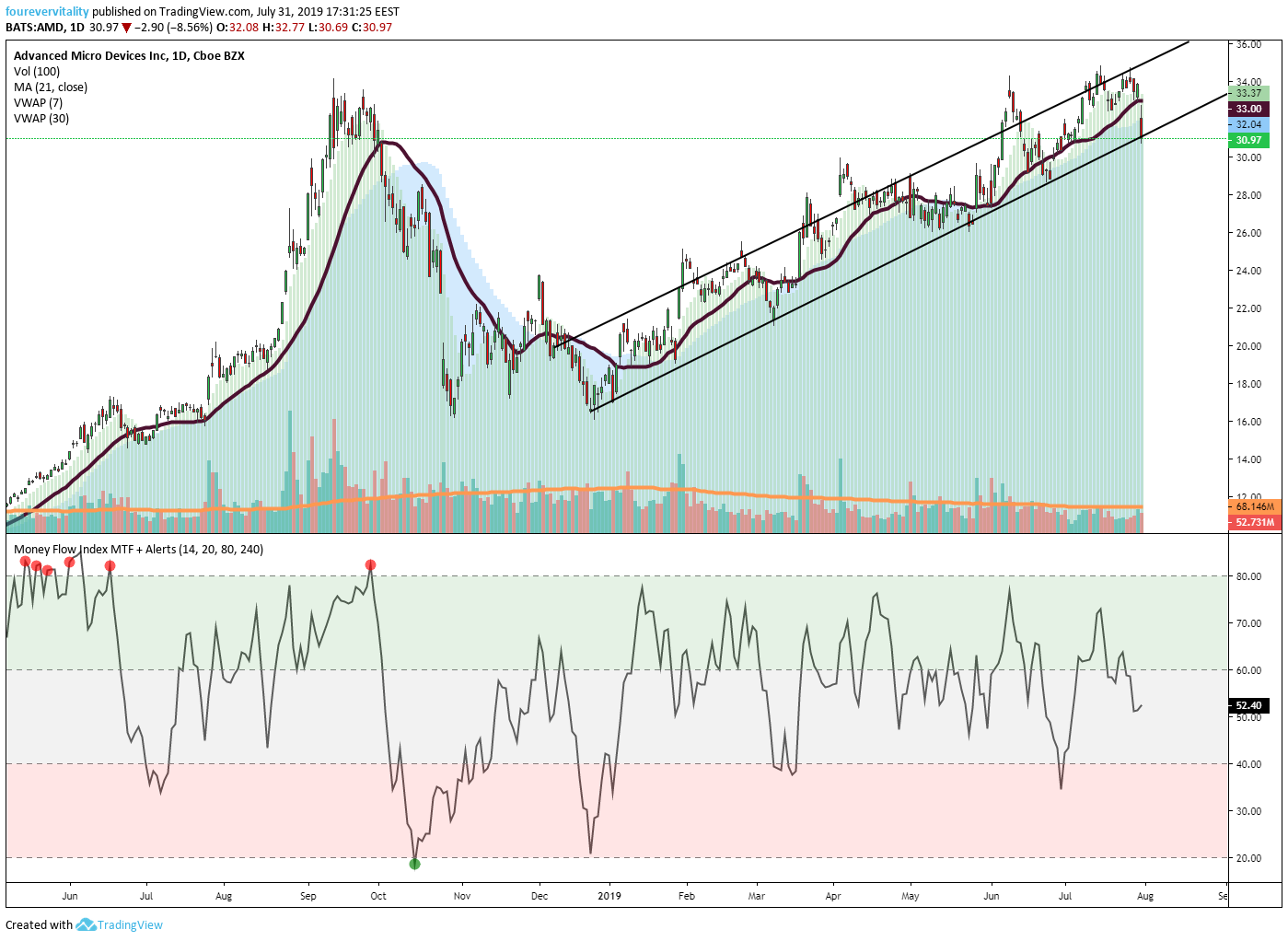1288x941 pixels.
Task: Click the green 30.97 current price label
Action: (x=1248, y=140)
